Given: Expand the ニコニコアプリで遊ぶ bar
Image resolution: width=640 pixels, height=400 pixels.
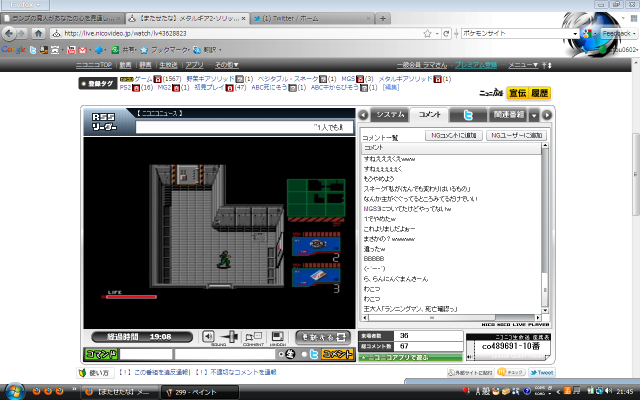Looking at the screenshot, I should (411, 358).
